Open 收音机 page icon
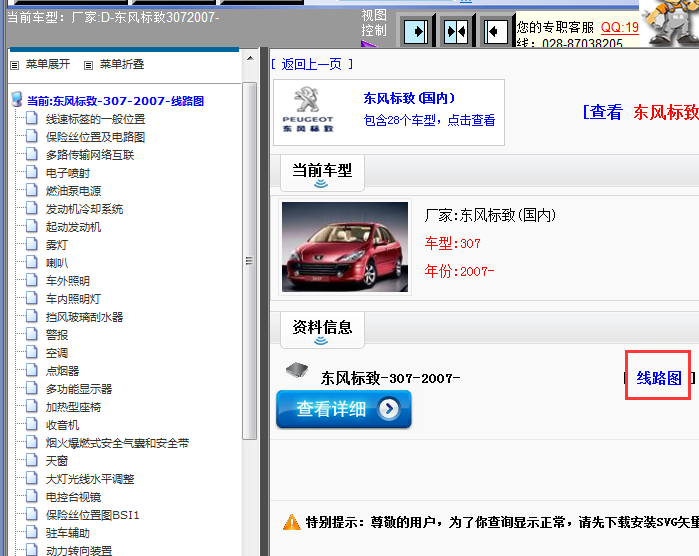699x556 pixels. coord(32,424)
